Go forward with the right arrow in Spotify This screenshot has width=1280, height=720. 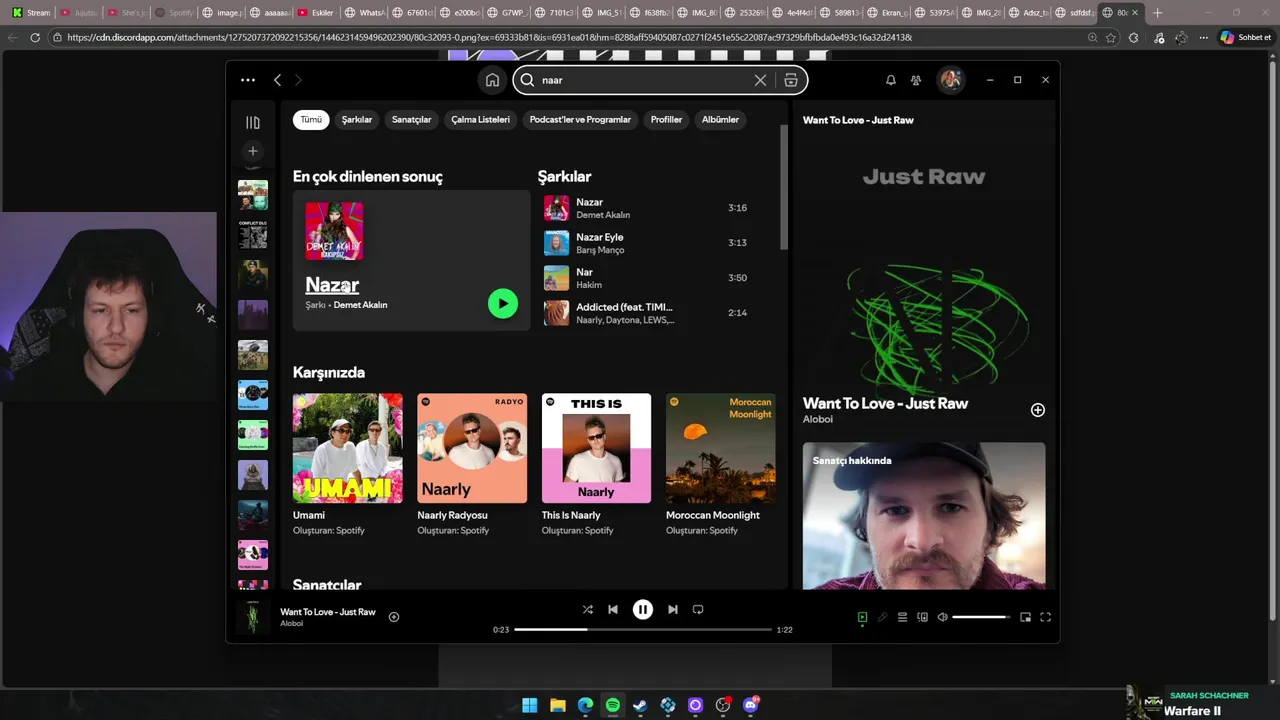tap(298, 80)
